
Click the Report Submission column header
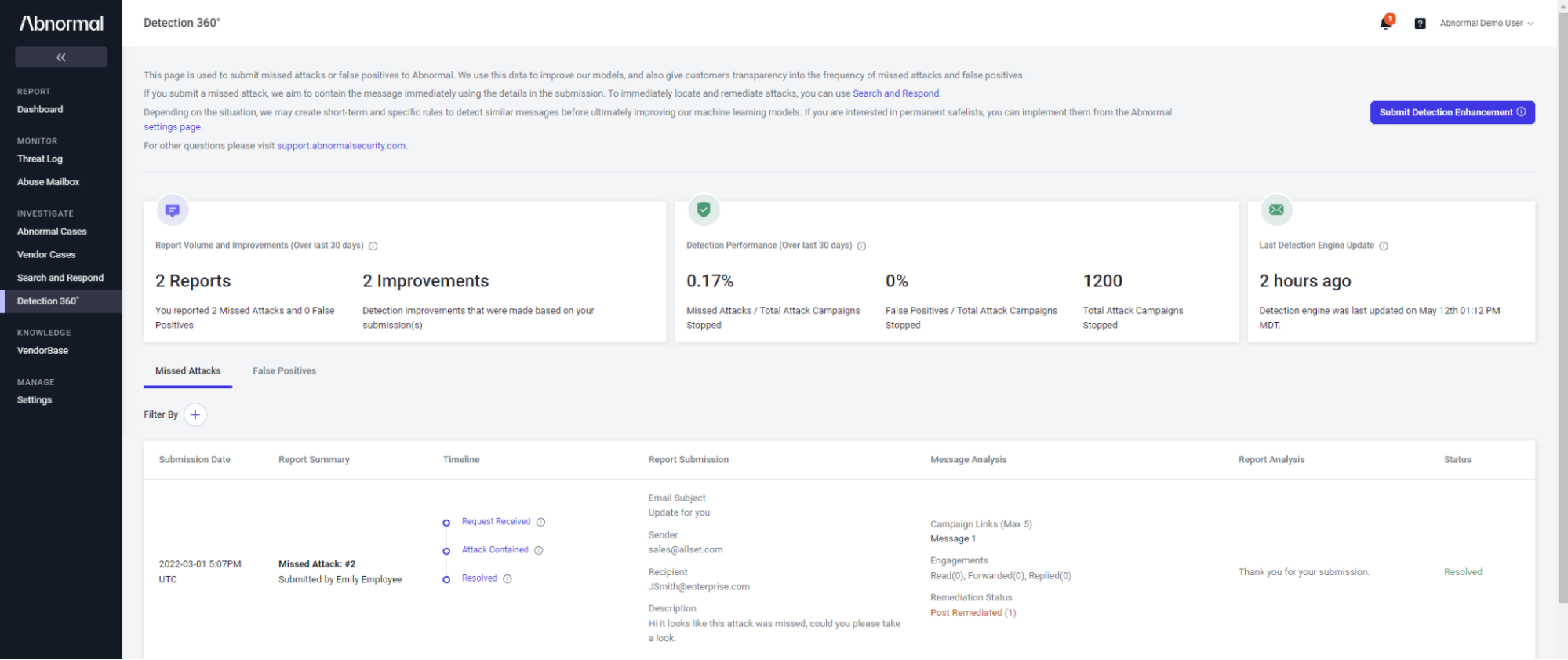tap(688, 460)
